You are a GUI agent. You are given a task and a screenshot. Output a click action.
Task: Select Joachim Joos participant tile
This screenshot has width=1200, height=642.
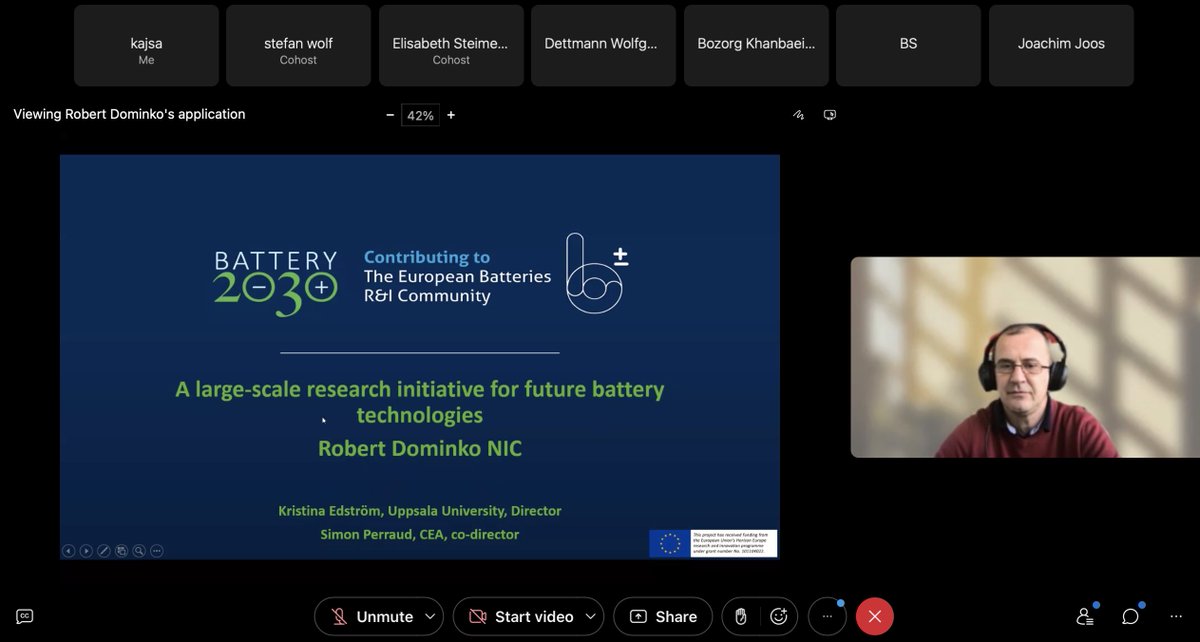1061,45
